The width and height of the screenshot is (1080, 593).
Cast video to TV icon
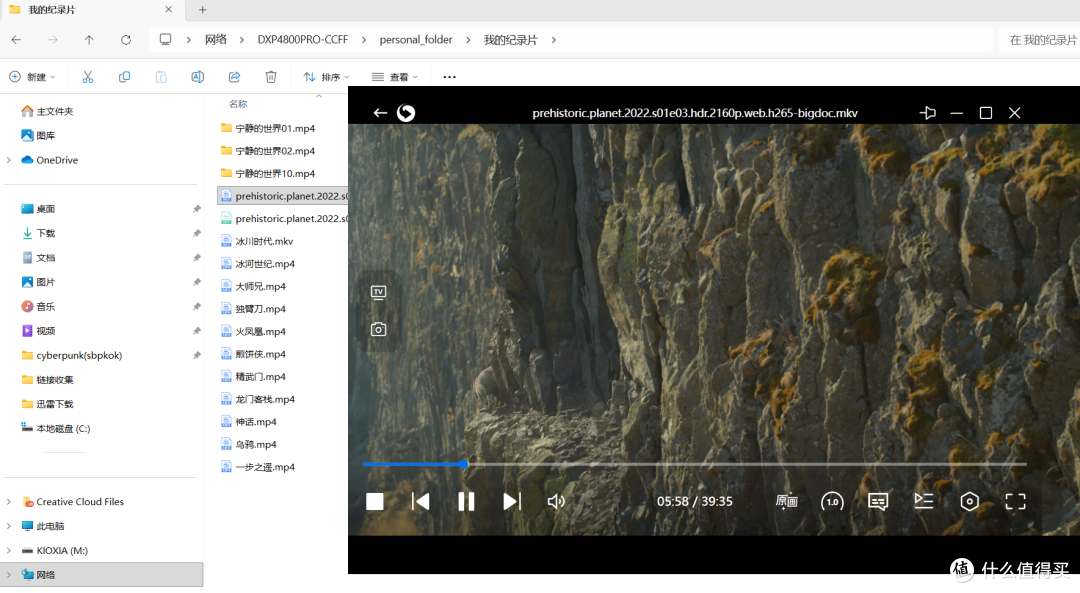point(378,293)
